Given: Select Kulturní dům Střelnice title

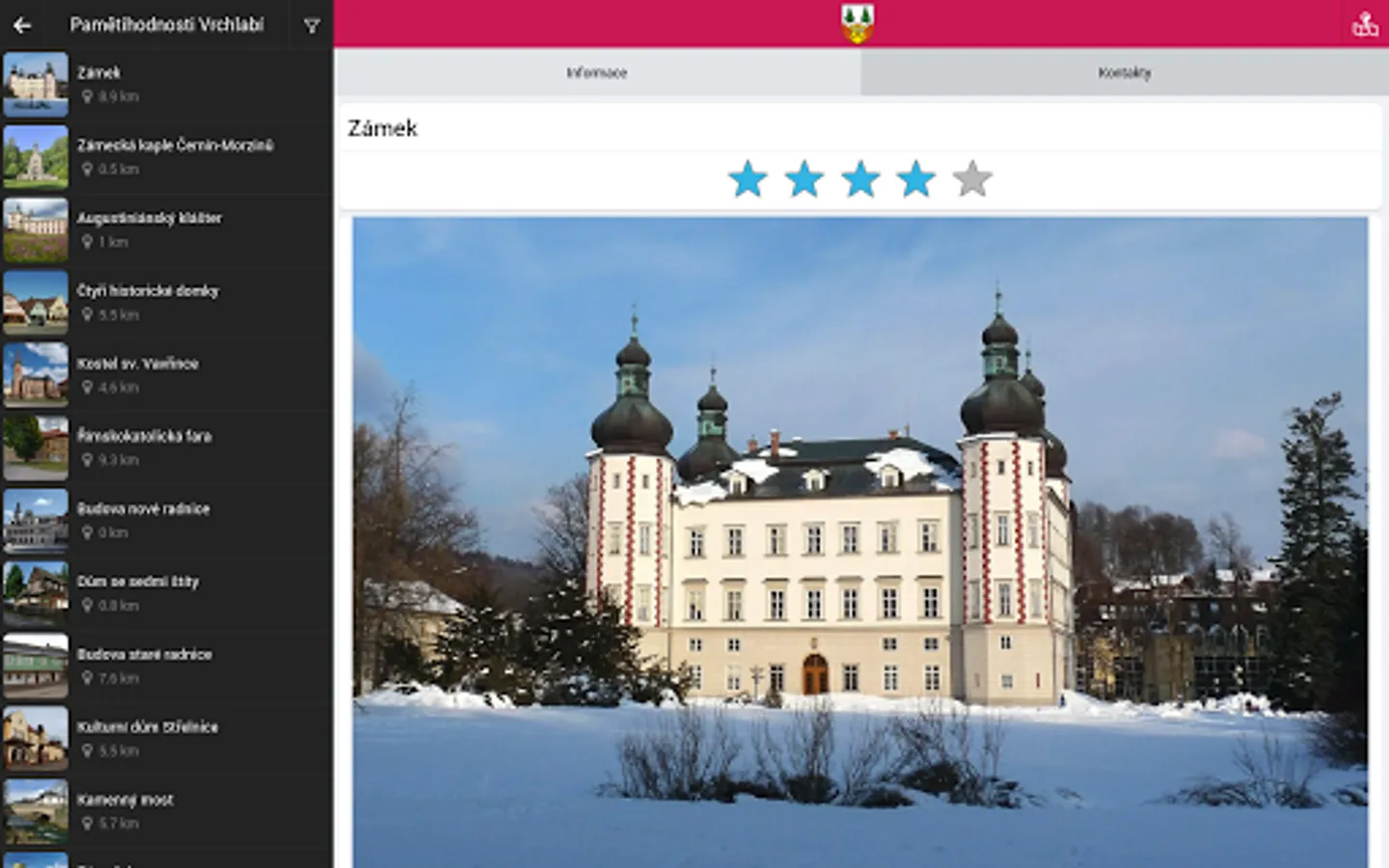Looking at the screenshot, I should point(148,727).
